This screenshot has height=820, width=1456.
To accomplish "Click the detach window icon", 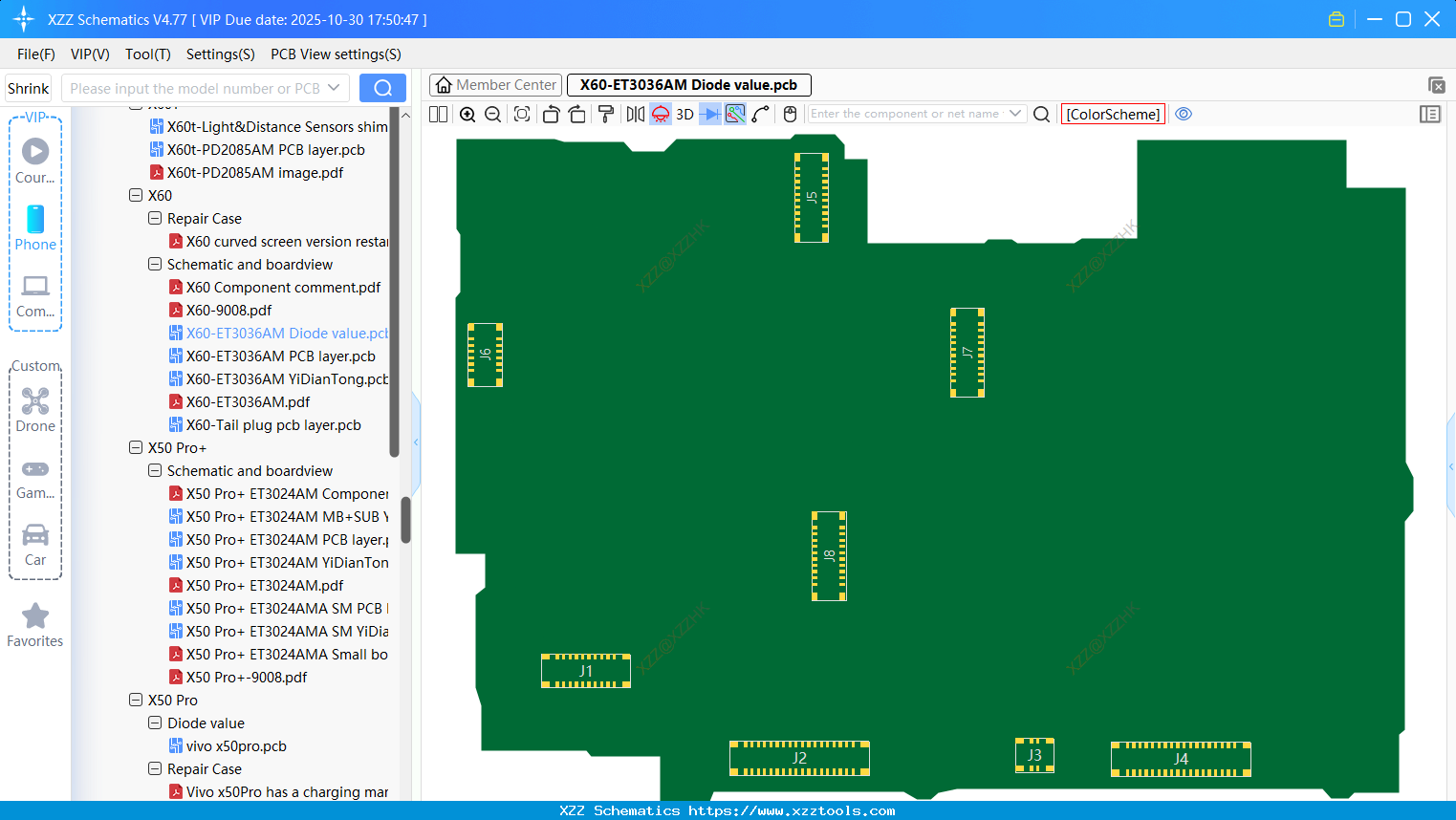I will [1436, 85].
